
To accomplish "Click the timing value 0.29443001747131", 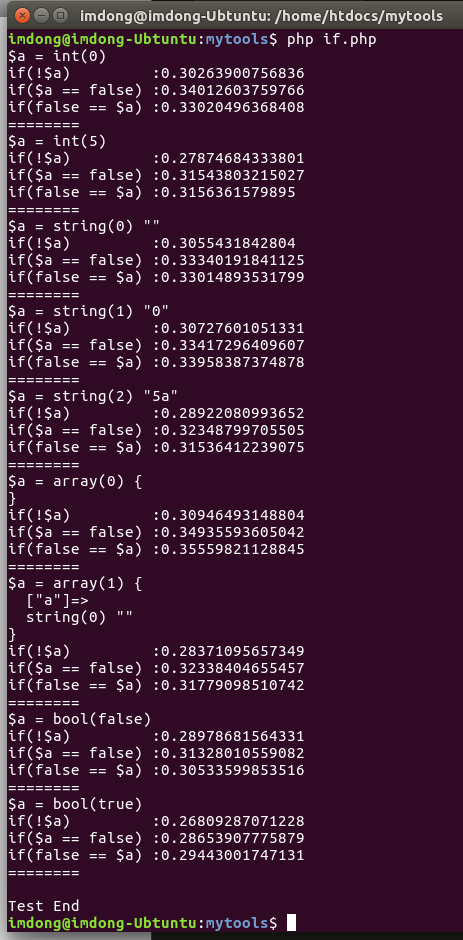I will pyautogui.click(x=233, y=855).
